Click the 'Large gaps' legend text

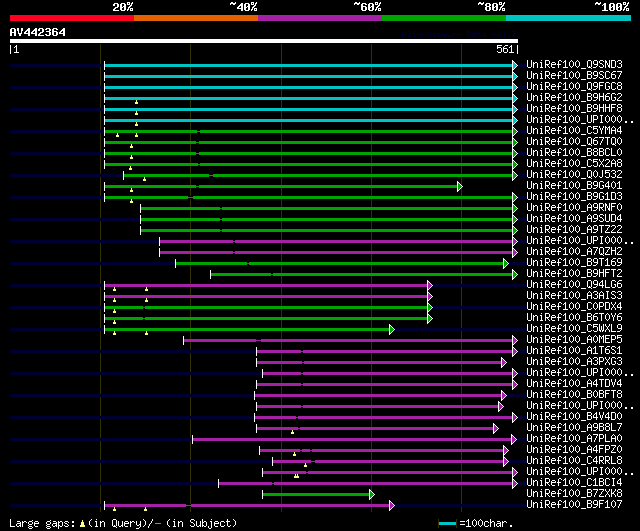pos(42,523)
